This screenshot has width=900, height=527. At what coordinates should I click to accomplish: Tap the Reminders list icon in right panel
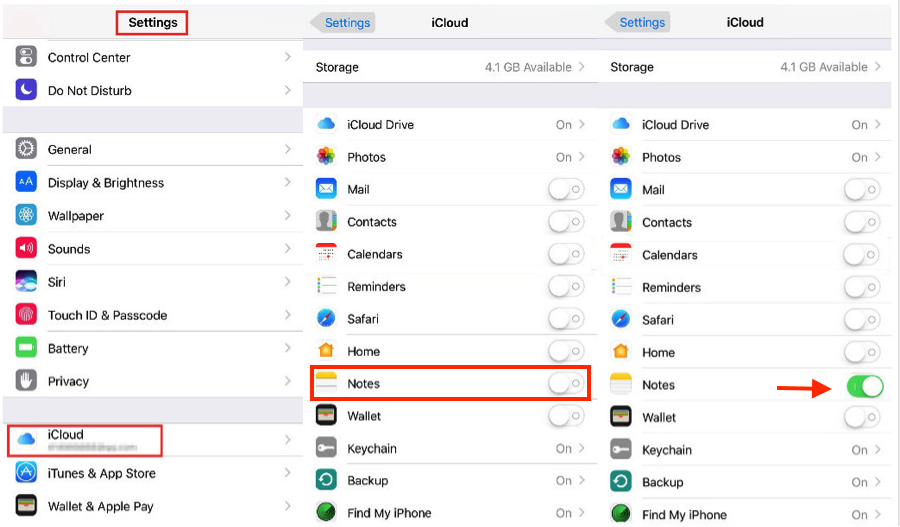click(620, 286)
